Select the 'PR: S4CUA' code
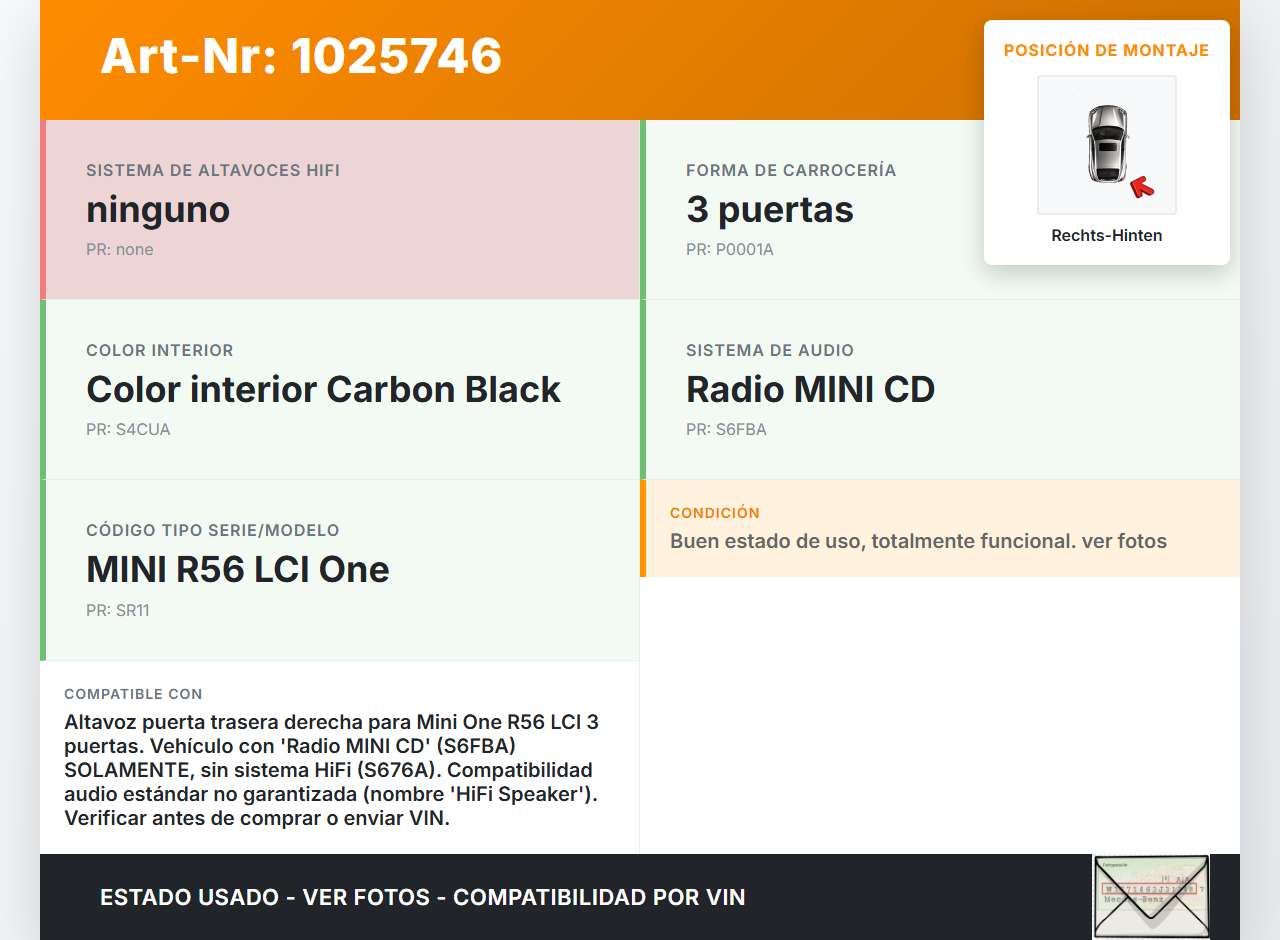Screen dimensions: 1280x940 128,430
